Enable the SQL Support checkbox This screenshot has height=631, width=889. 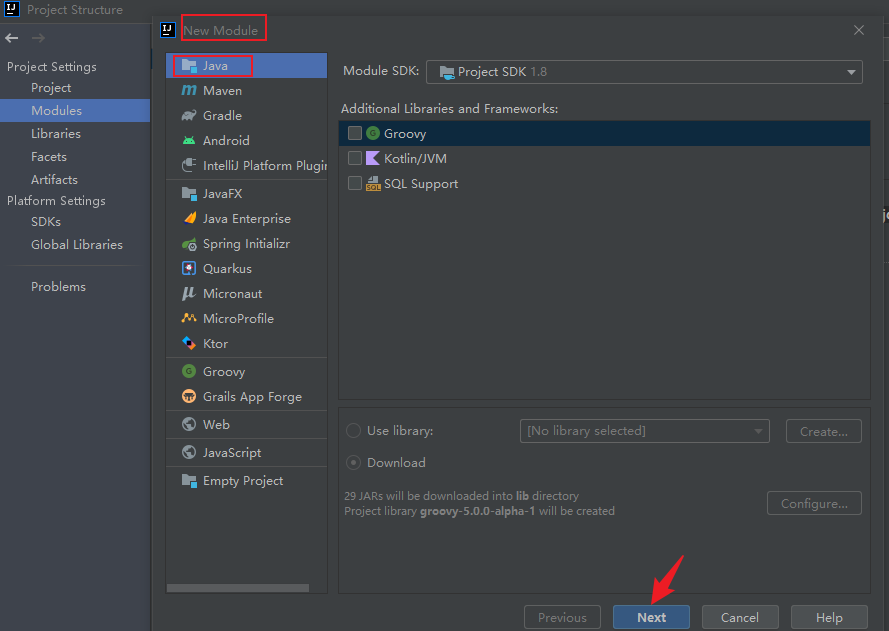355,183
